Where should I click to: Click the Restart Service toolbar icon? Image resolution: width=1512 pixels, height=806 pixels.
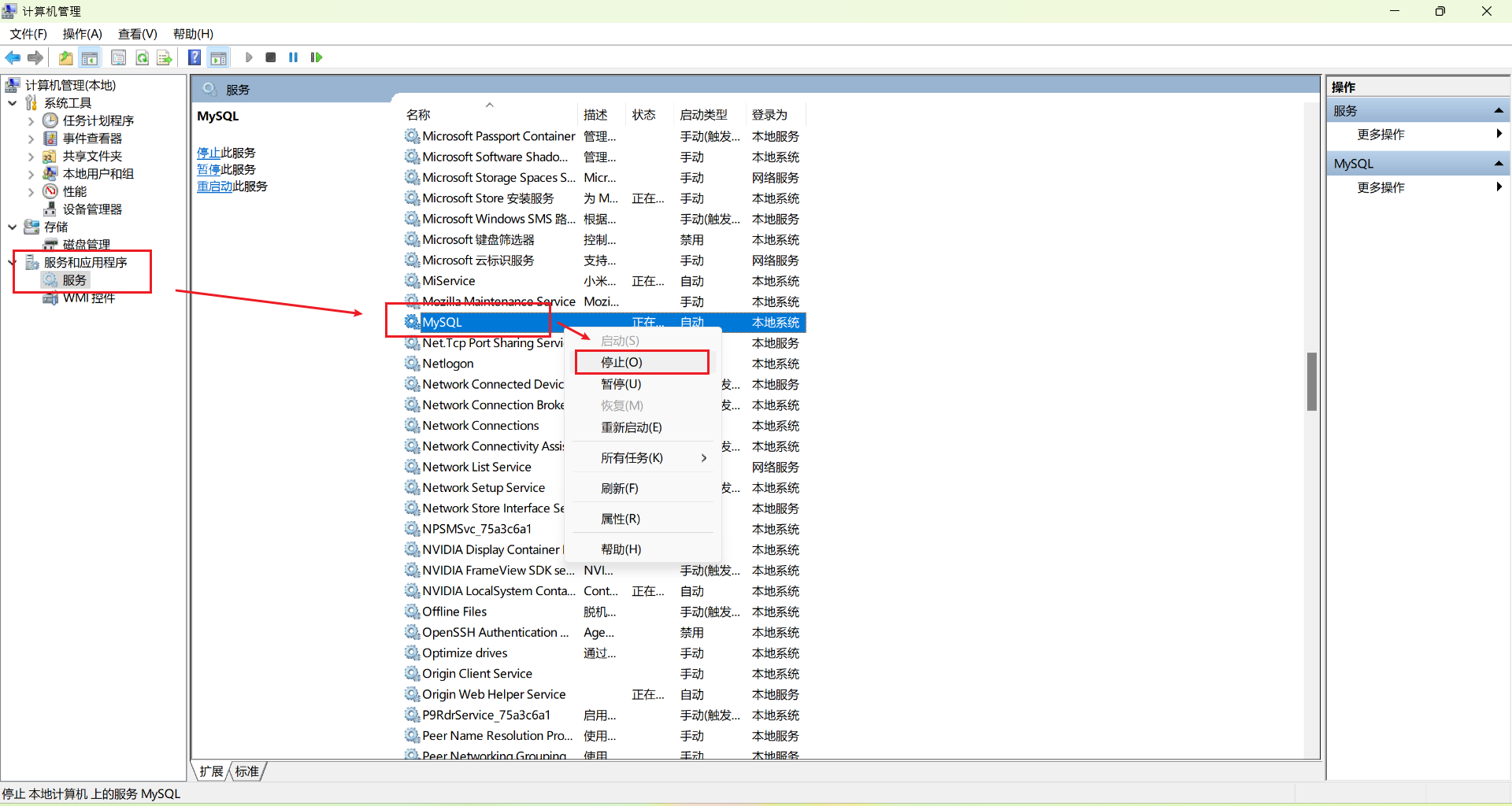click(x=317, y=57)
